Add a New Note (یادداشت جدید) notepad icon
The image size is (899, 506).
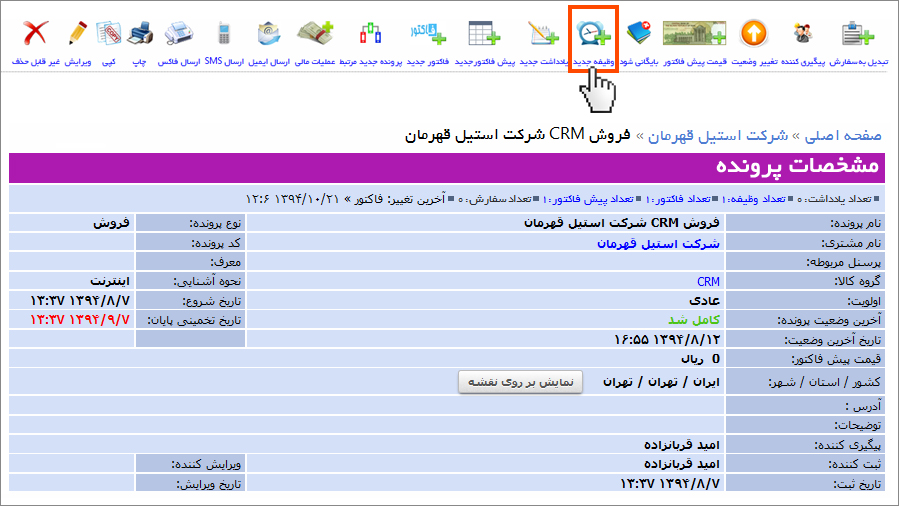tap(543, 33)
